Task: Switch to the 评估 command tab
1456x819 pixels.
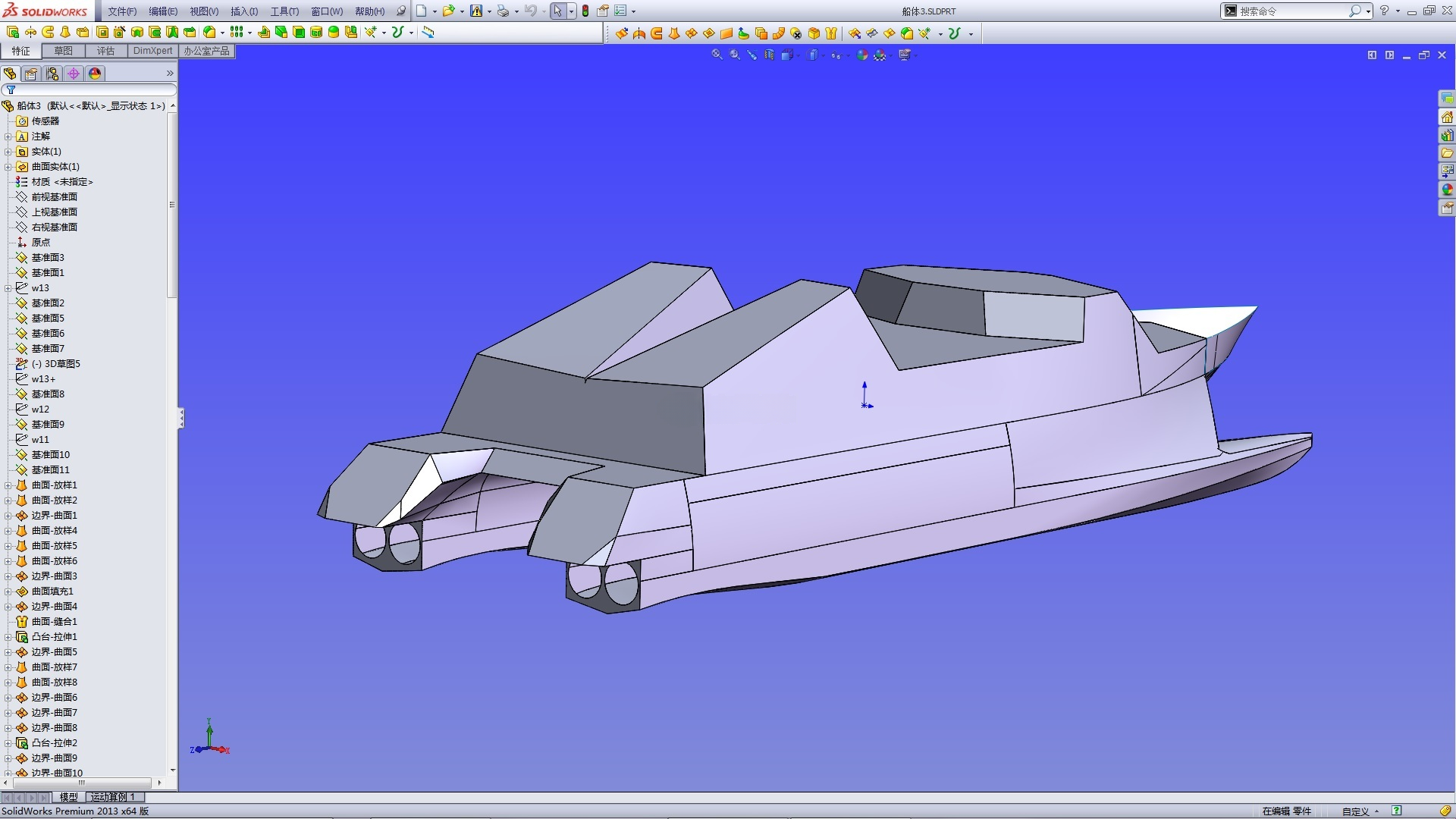Action: tap(105, 51)
